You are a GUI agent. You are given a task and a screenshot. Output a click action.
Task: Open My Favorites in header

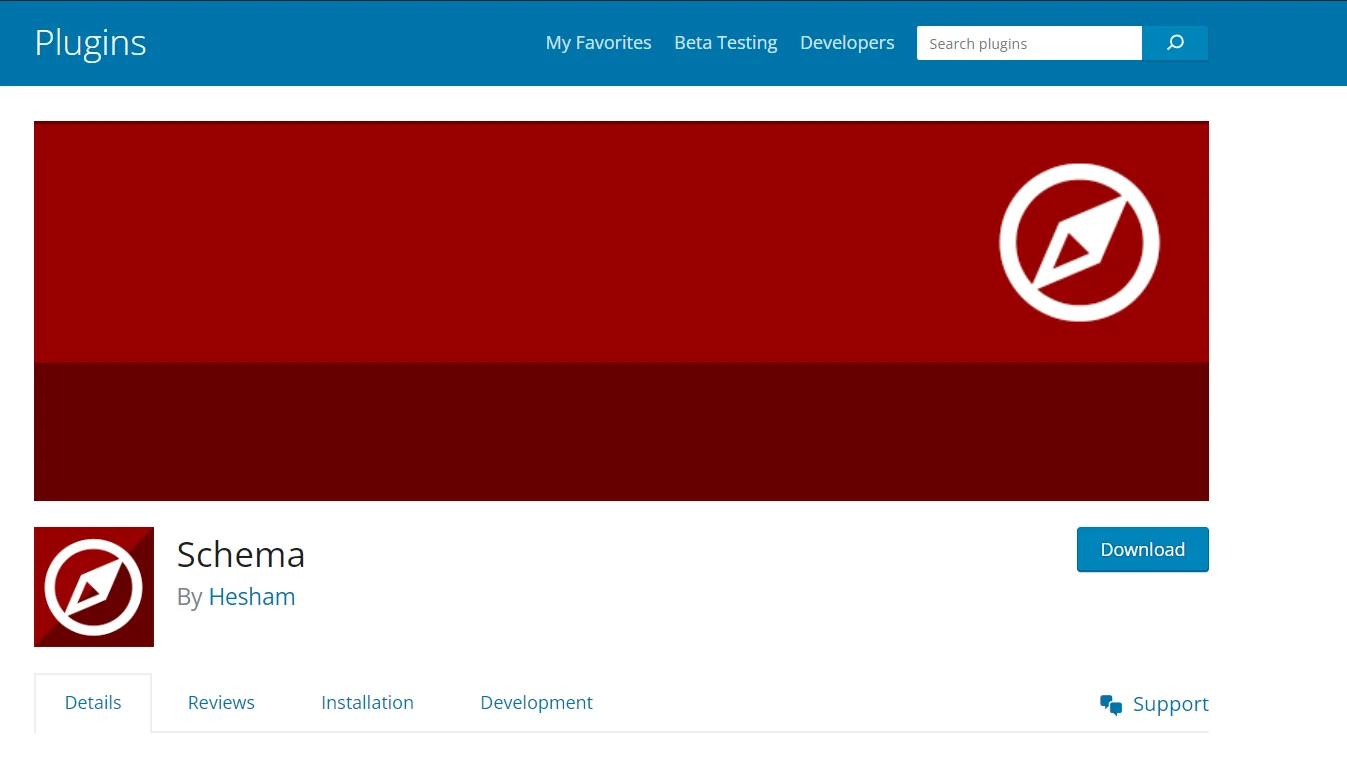tap(598, 43)
